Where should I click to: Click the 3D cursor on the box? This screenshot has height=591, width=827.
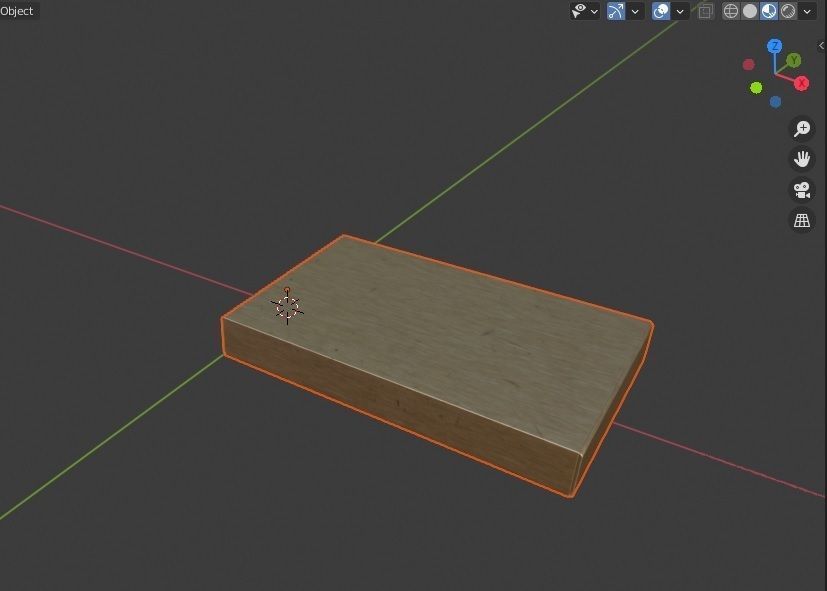pos(287,306)
